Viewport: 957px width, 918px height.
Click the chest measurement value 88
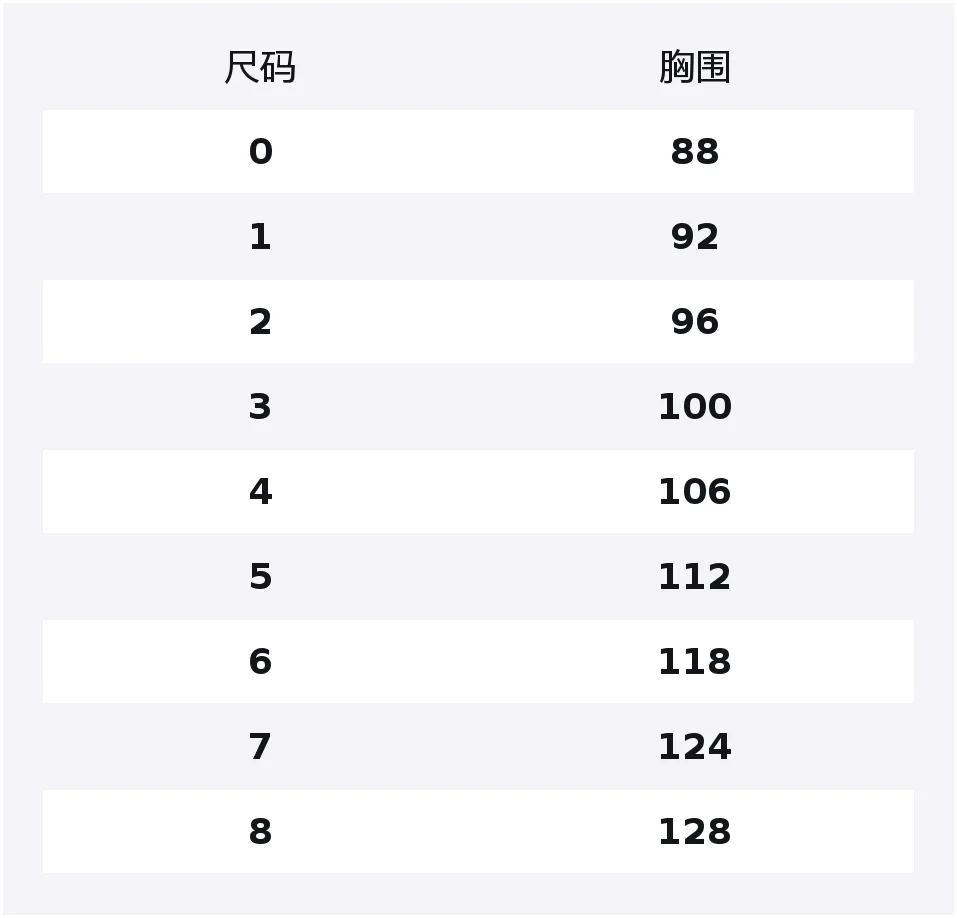[695, 152]
